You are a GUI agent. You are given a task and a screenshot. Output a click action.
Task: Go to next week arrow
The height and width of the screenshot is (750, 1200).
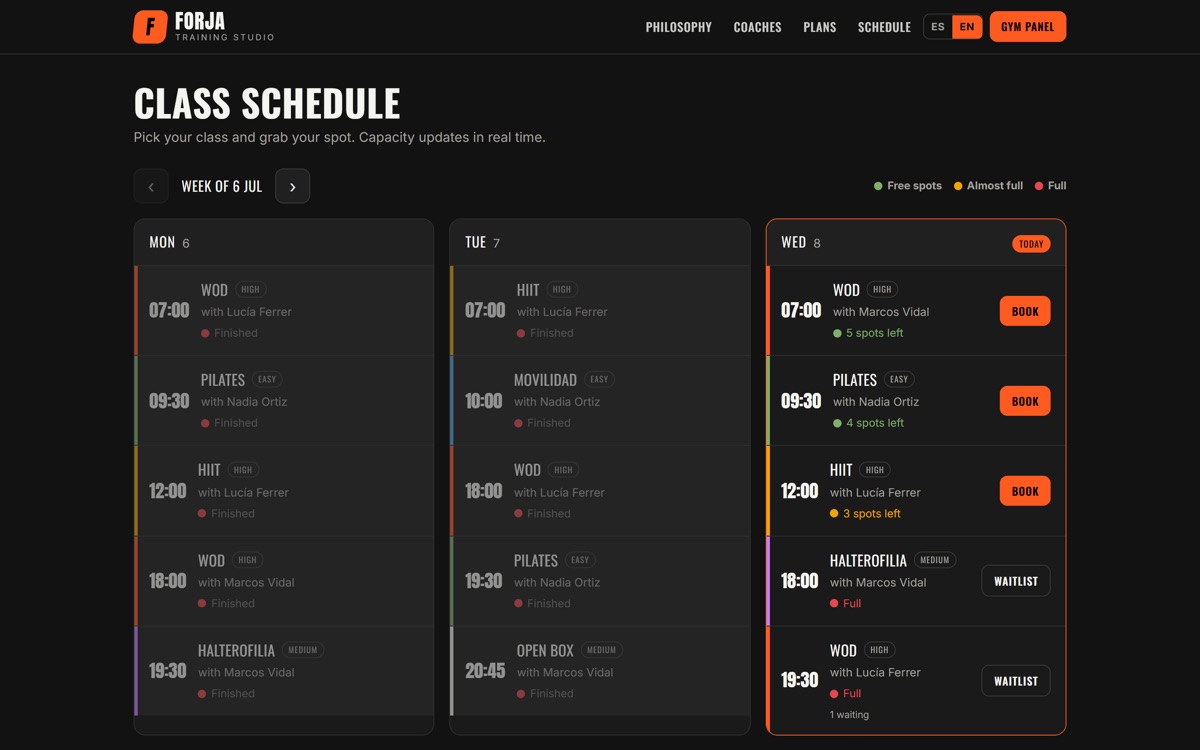pos(292,186)
